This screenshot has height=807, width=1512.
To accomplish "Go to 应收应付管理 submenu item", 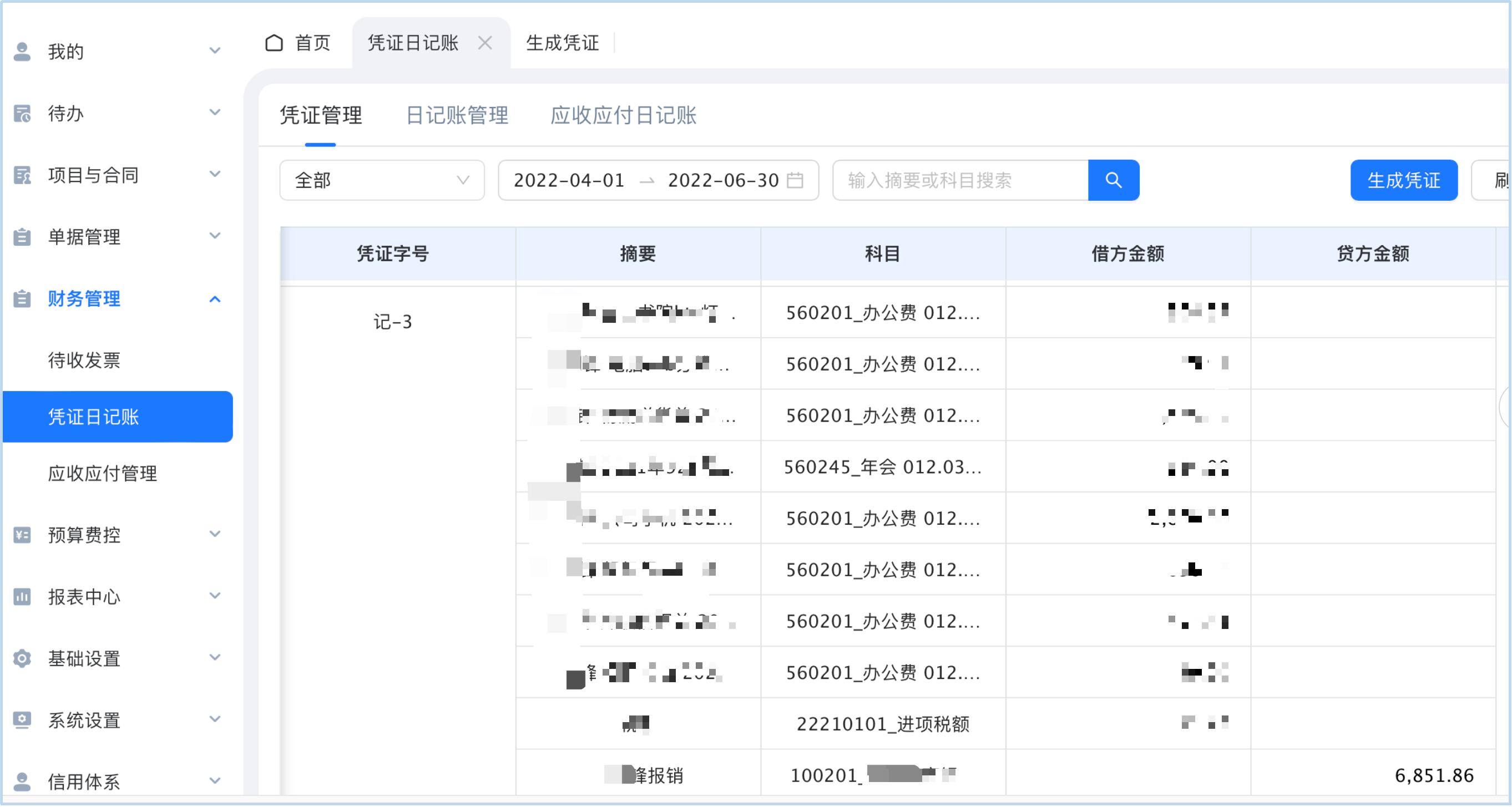I will pyautogui.click(x=102, y=473).
